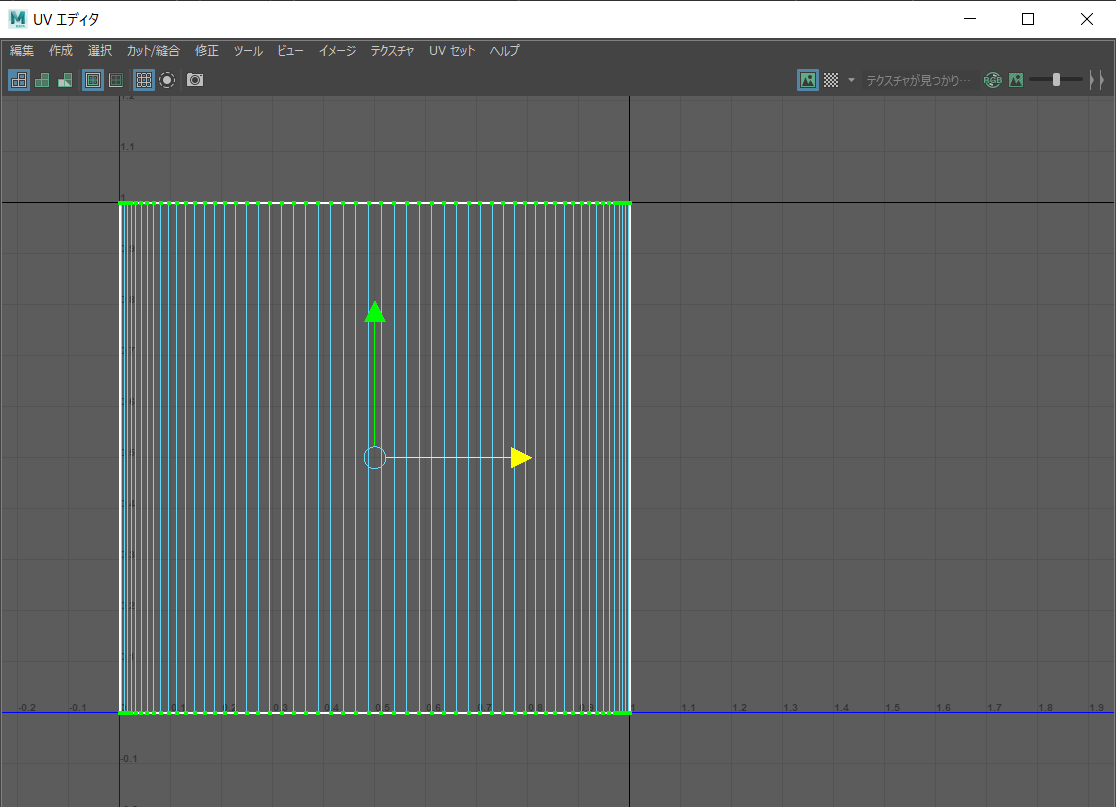Toggle the checker pattern texture icon
The width and height of the screenshot is (1116, 807).
coord(831,80)
